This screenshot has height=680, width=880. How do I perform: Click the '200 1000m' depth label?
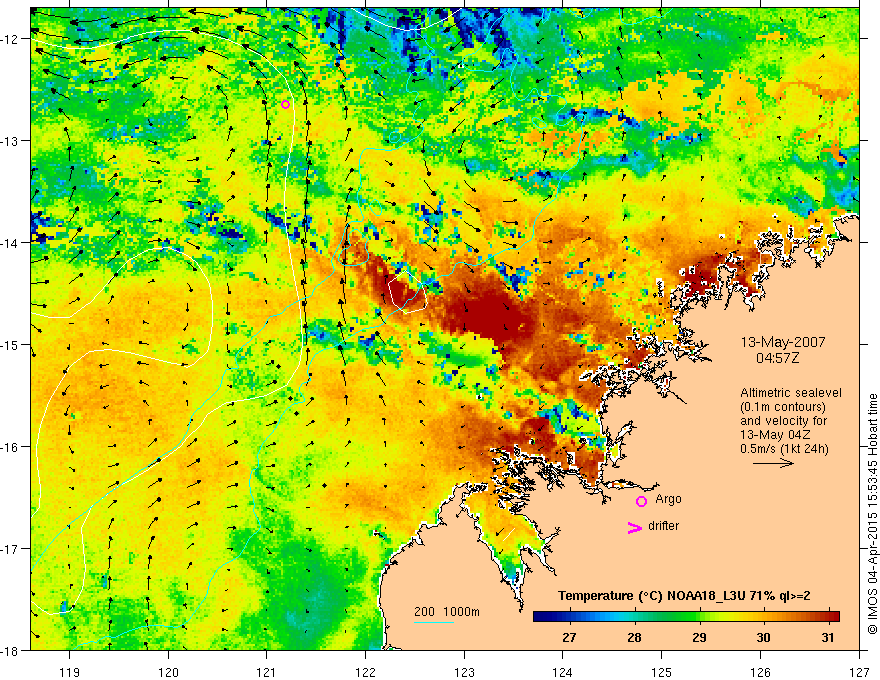[x=447, y=612]
